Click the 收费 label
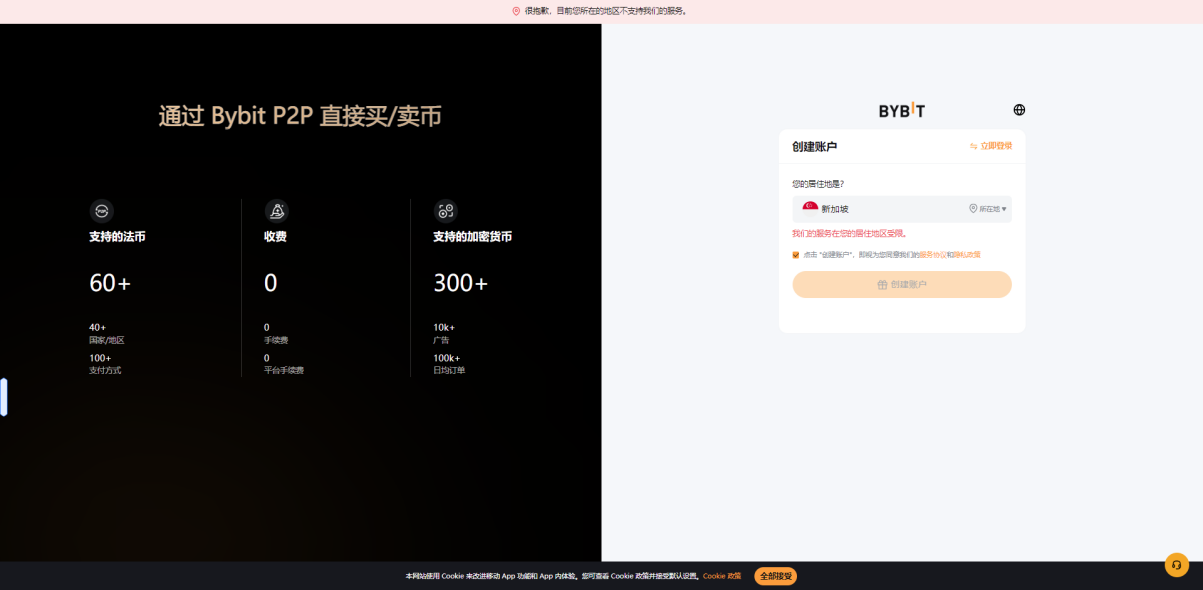The width and height of the screenshot is (1203, 590). point(275,237)
